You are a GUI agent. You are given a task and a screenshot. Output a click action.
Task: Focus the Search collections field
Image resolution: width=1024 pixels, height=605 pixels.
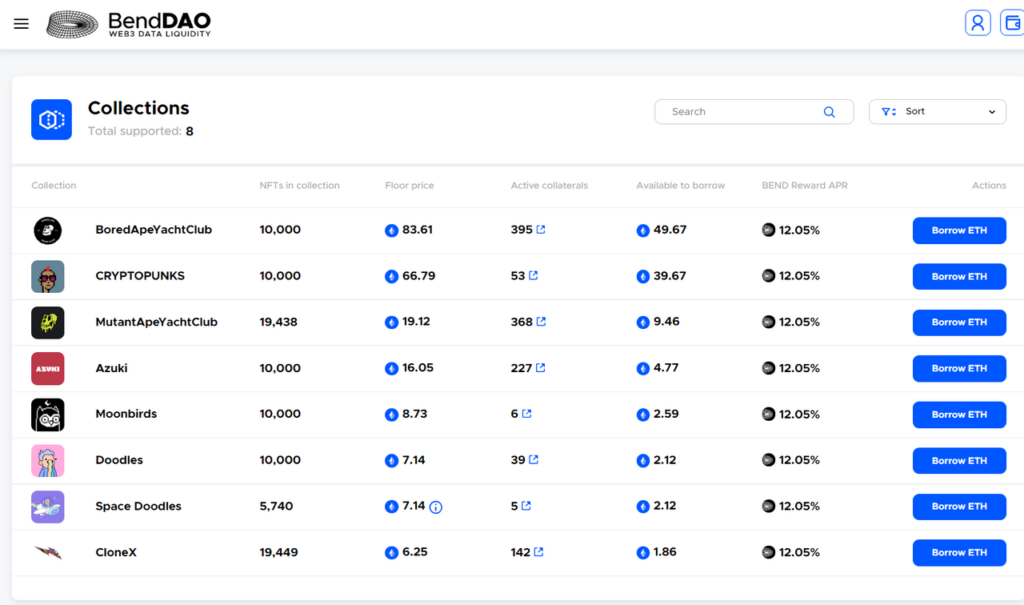pos(754,112)
